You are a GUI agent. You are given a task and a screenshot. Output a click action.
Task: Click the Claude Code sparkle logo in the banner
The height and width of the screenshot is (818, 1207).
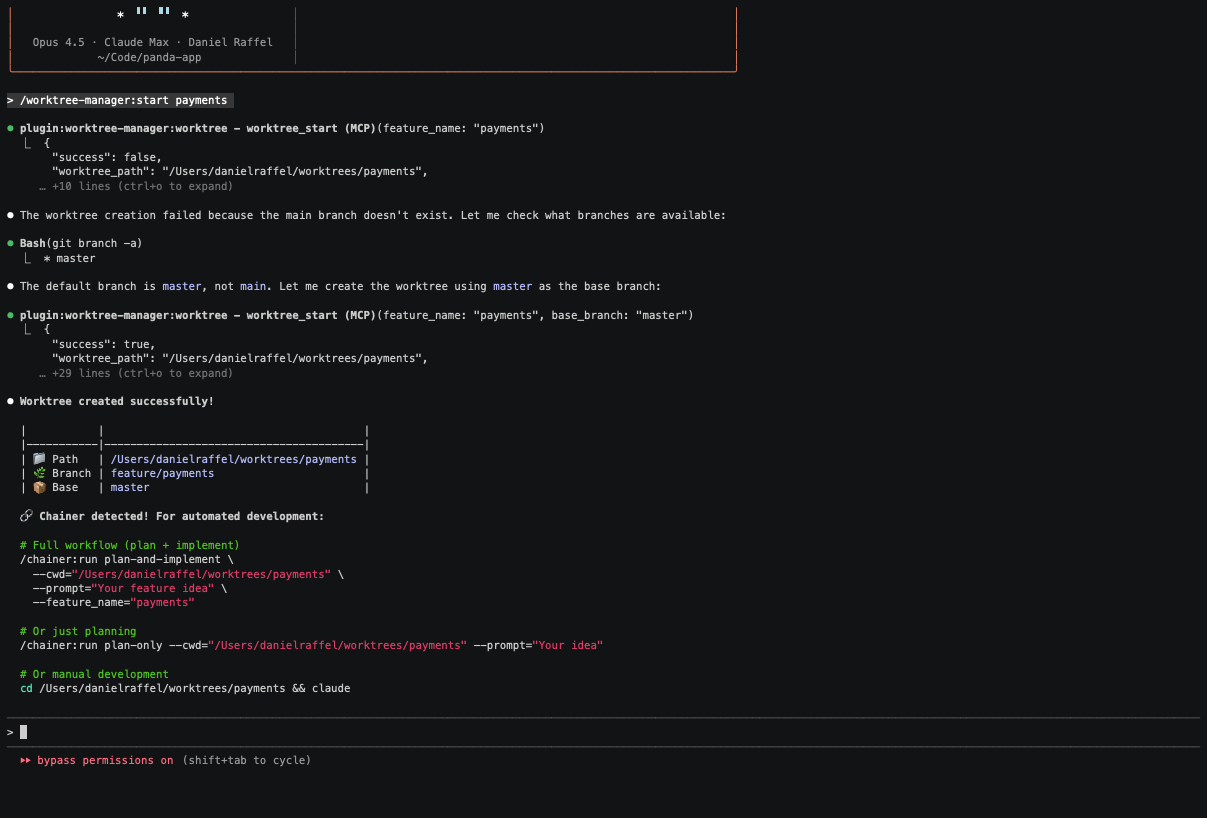tap(152, 15)
